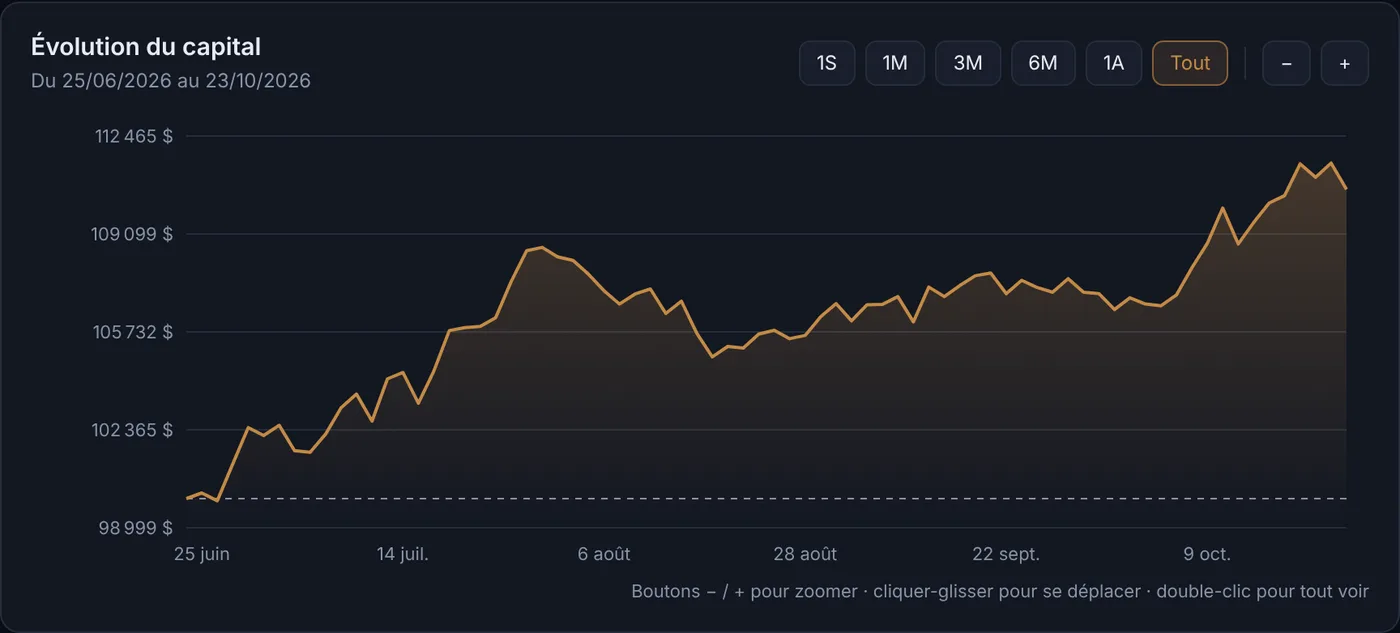Click the 102 365 $ axis label

133,430
